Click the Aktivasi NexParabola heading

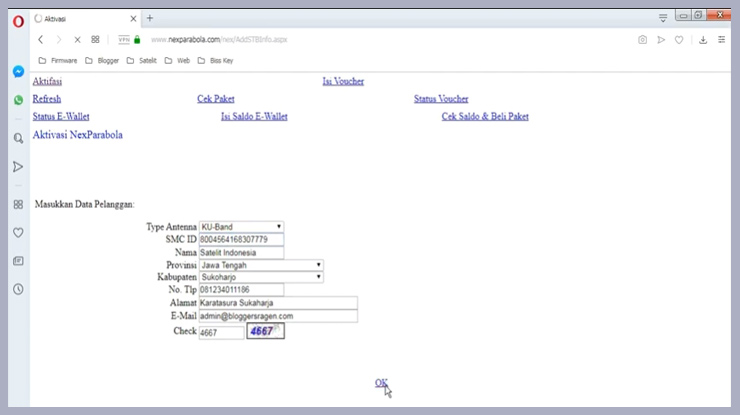(77, 135)
